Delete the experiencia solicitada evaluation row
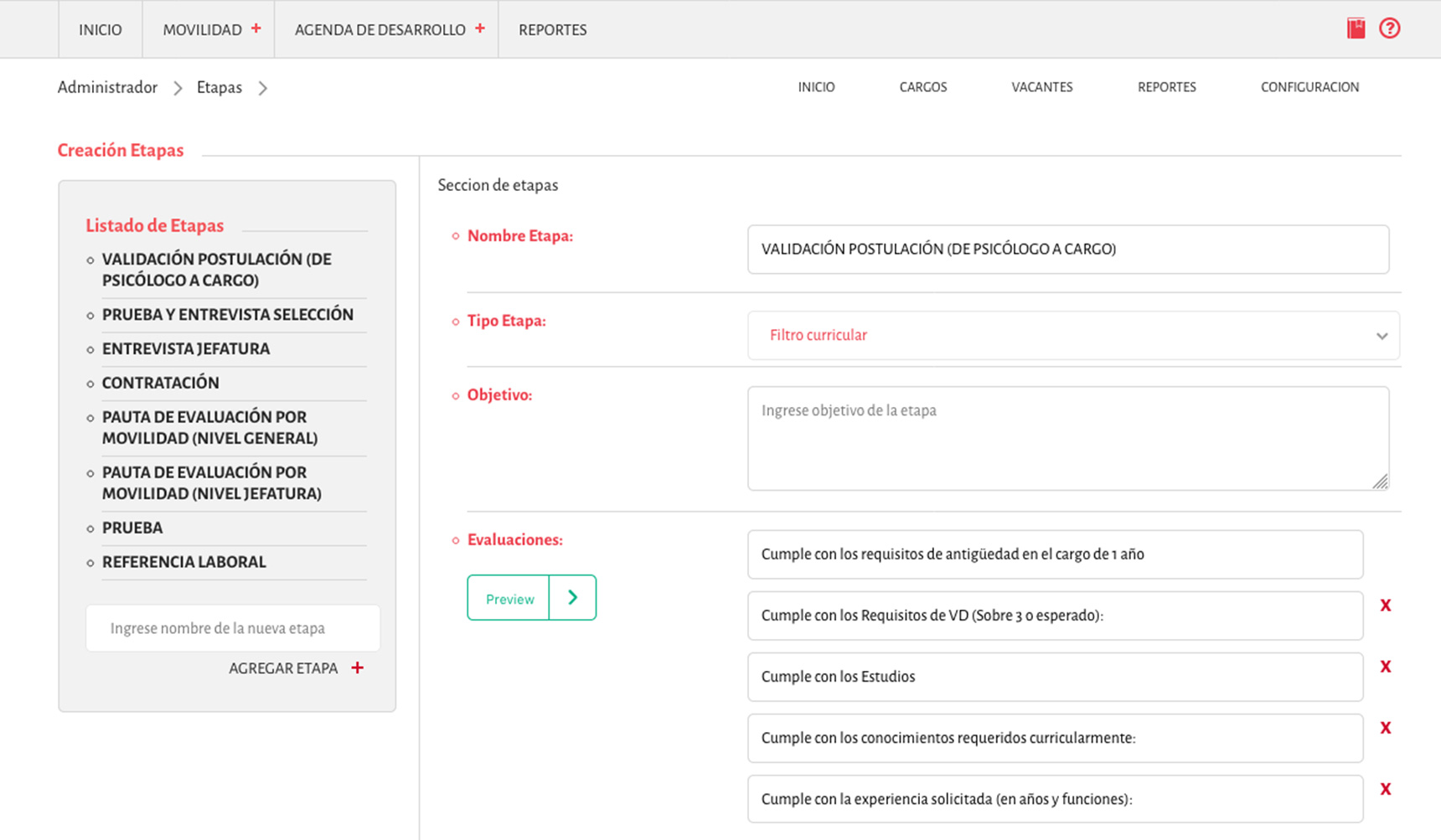Image resolution: width=1441 pixels, height=840 pixels. (1386, 789)
